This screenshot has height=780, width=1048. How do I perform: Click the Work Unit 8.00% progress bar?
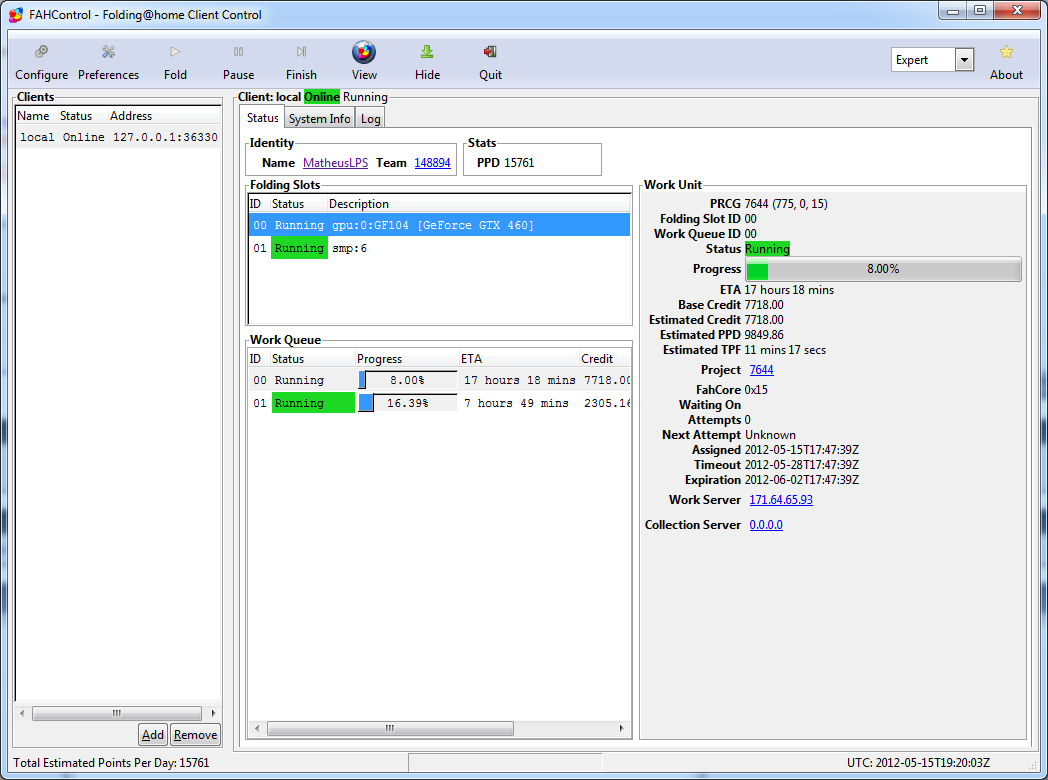point(884,269)
